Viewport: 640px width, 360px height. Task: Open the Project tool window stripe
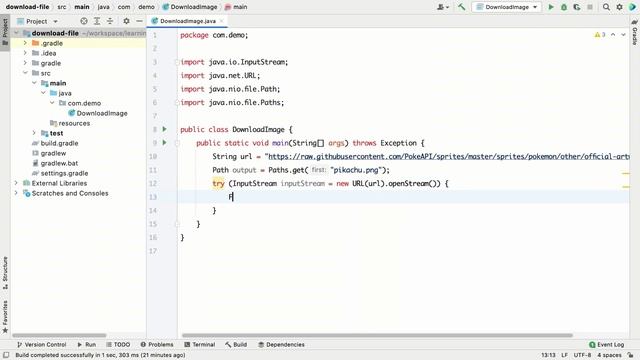pyautogui.click(x=5, y=33)
